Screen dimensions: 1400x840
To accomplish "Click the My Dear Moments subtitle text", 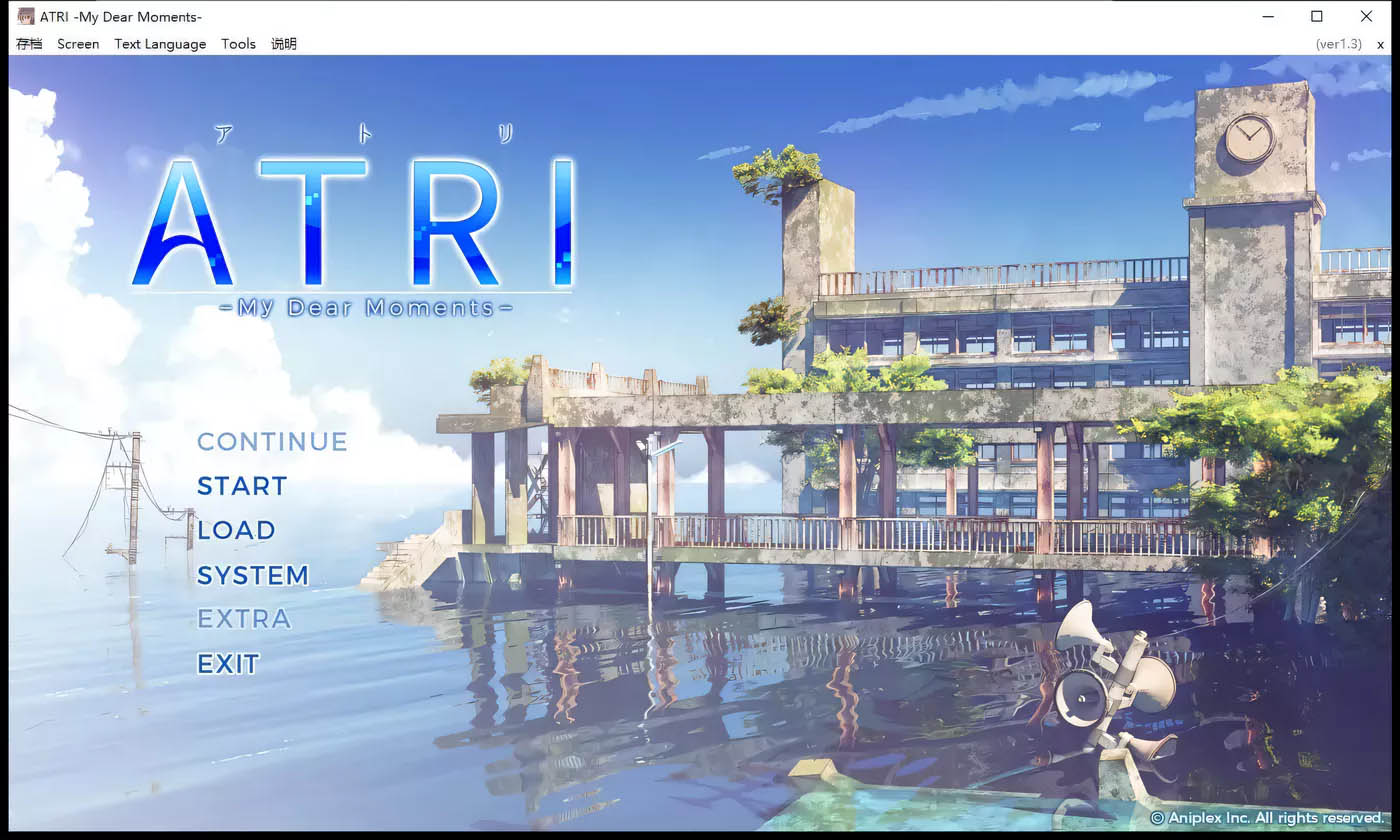I will coord(367,307).
